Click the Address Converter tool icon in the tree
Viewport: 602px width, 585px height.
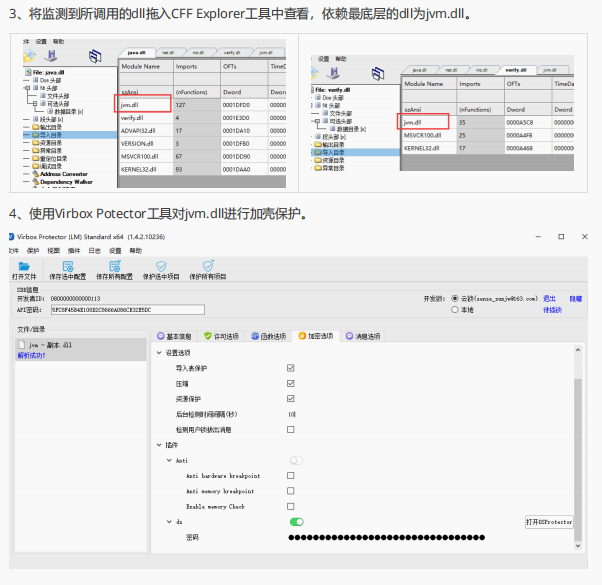[36, 174]
